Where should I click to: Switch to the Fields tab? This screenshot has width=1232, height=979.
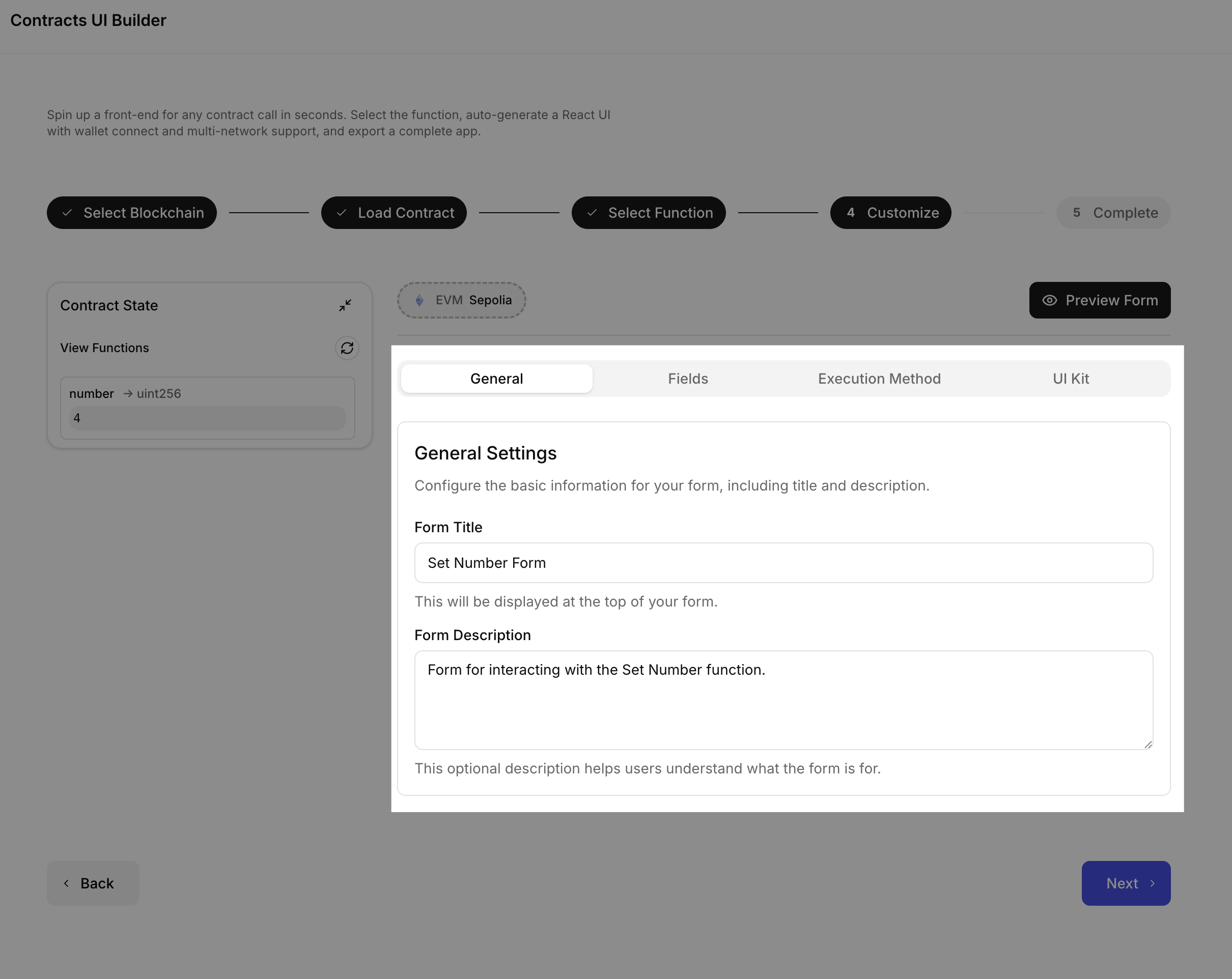click(687, 378)
